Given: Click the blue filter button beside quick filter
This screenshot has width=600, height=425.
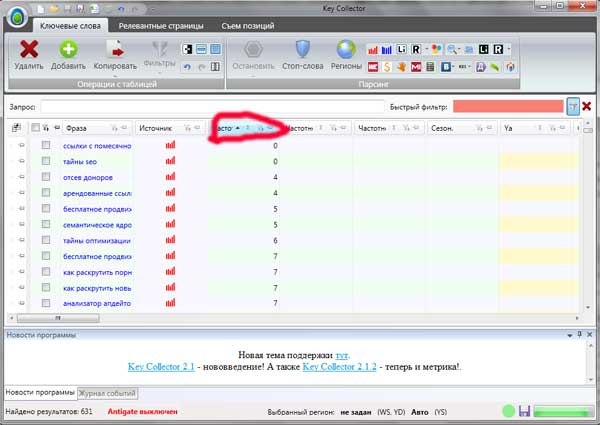Looking at the screenshot, I should [572, 106].
